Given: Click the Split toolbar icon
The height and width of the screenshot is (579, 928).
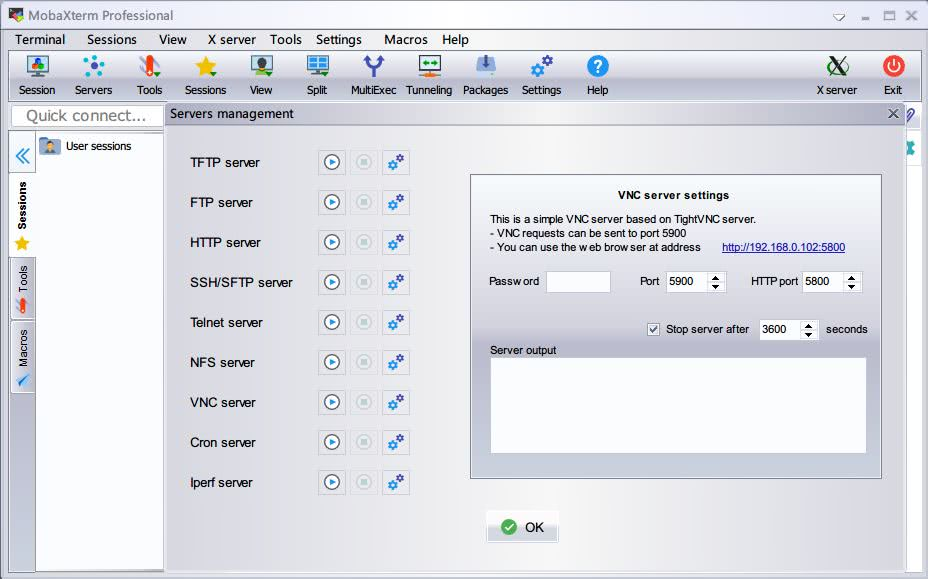Looking at the screenshot, I should pos(317,75).
